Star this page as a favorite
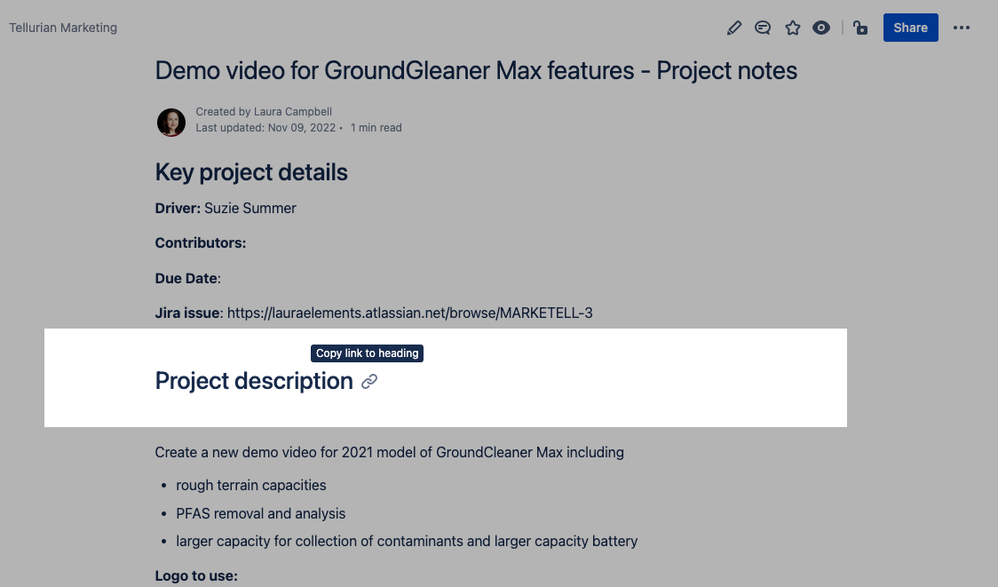Screen dimensions: 998x587 point(792,28)
